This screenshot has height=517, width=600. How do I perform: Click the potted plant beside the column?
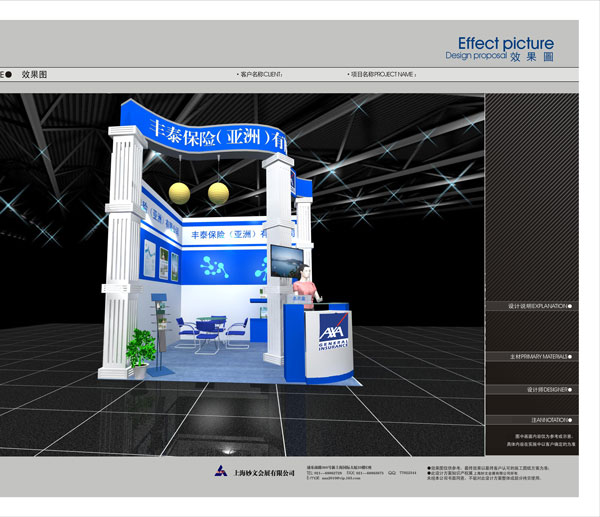point(140,354)
